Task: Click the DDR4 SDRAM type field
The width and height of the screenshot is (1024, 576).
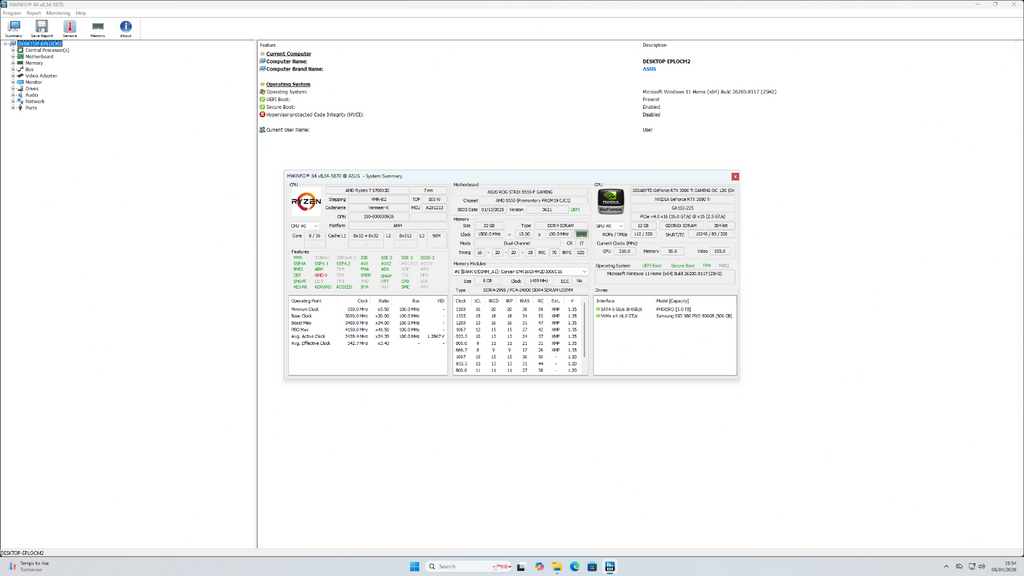Action: (x=560, y=225)
